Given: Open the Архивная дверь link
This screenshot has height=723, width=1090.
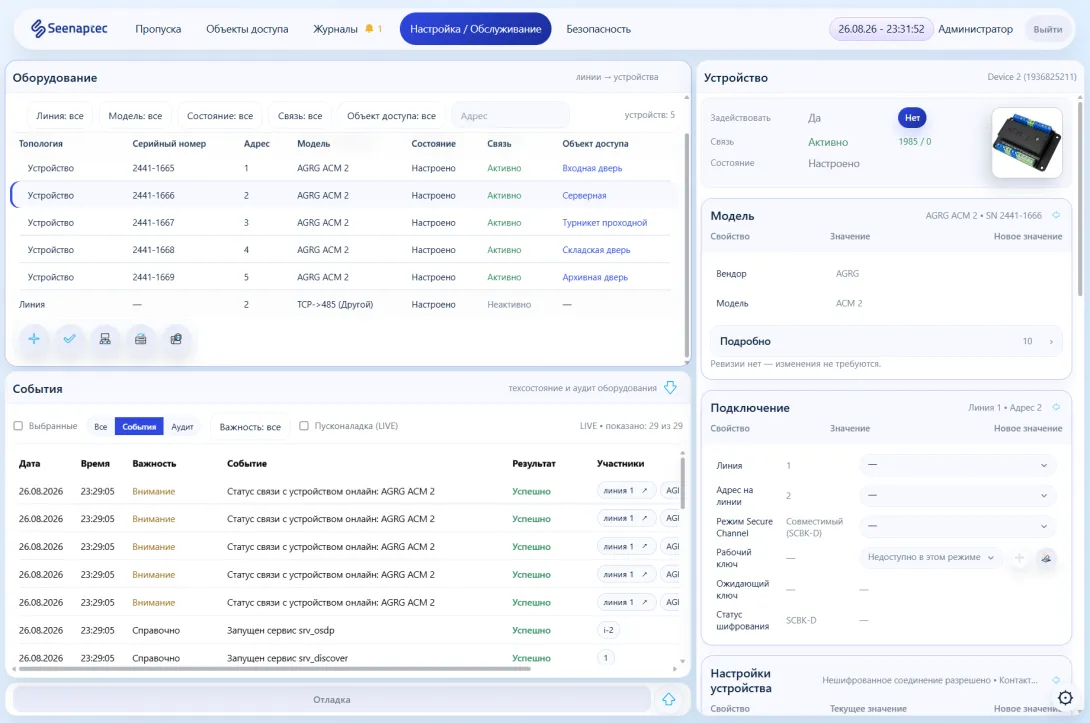Looking at the screenshot, I should [x=595, y=277].
